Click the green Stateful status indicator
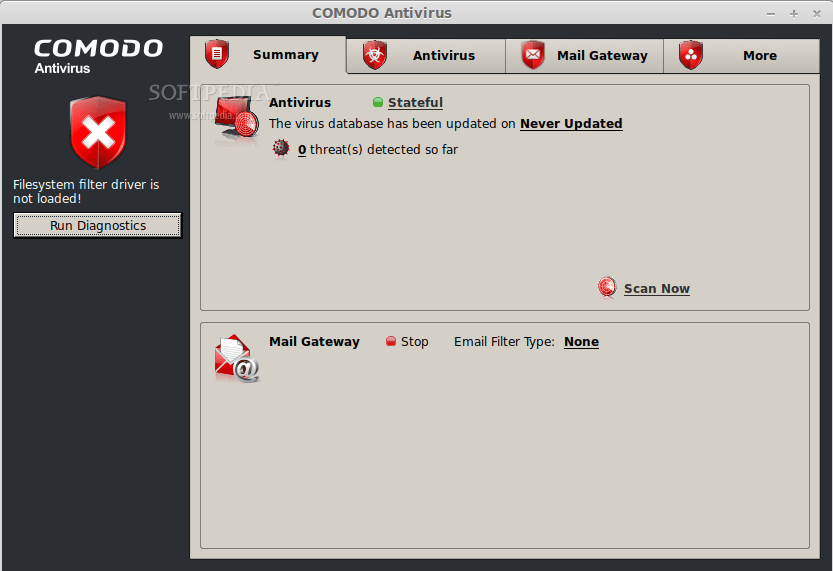 378,102
